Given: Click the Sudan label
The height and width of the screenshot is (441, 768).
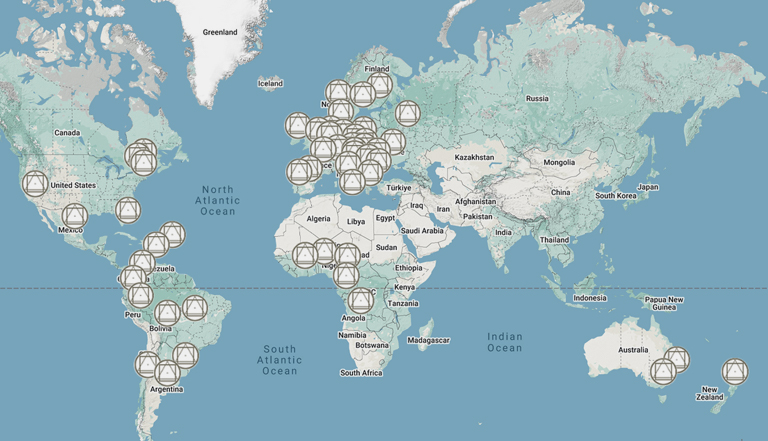Looking at the screenshot, I should (386, 247).
